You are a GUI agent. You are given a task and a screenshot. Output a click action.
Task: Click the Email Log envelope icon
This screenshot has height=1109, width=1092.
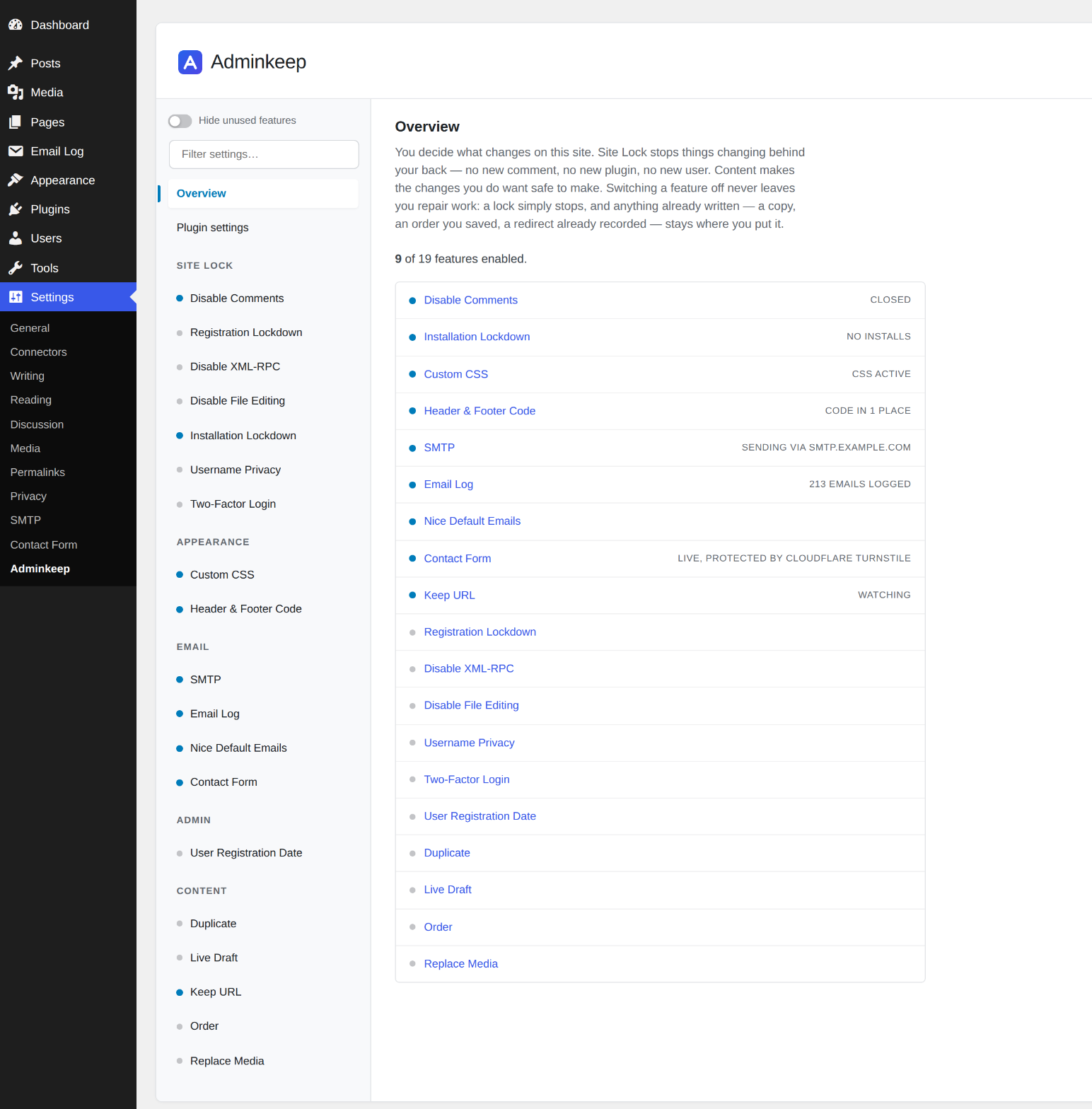[x=16, y=151]
